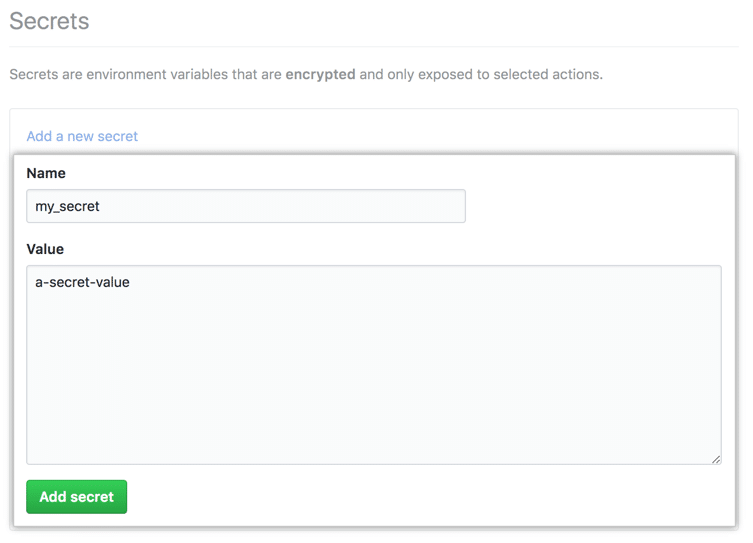The width and height of the screenshot is (753, 543).
Task: Click the bold word 'encrypted'
Action: [320, 74]
